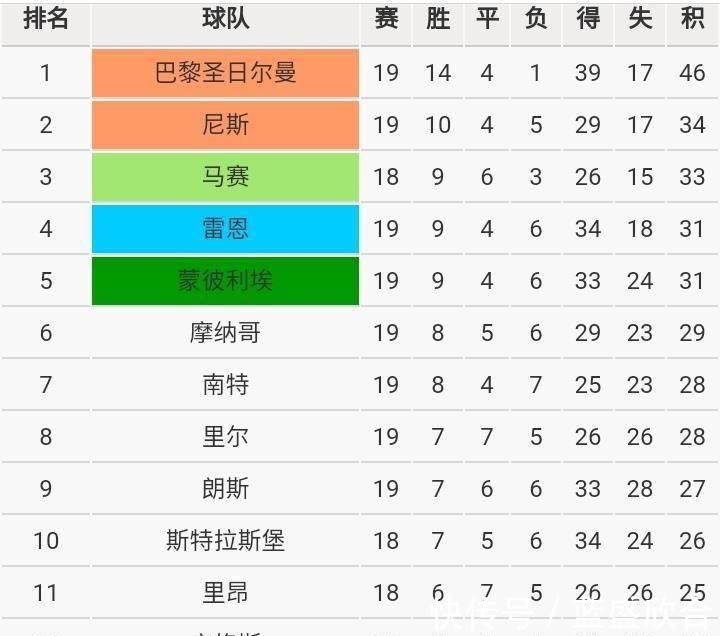720x636 pixels.
Task: Open the 斯特拉斯堡 team entry
Action: coord(225,540)
